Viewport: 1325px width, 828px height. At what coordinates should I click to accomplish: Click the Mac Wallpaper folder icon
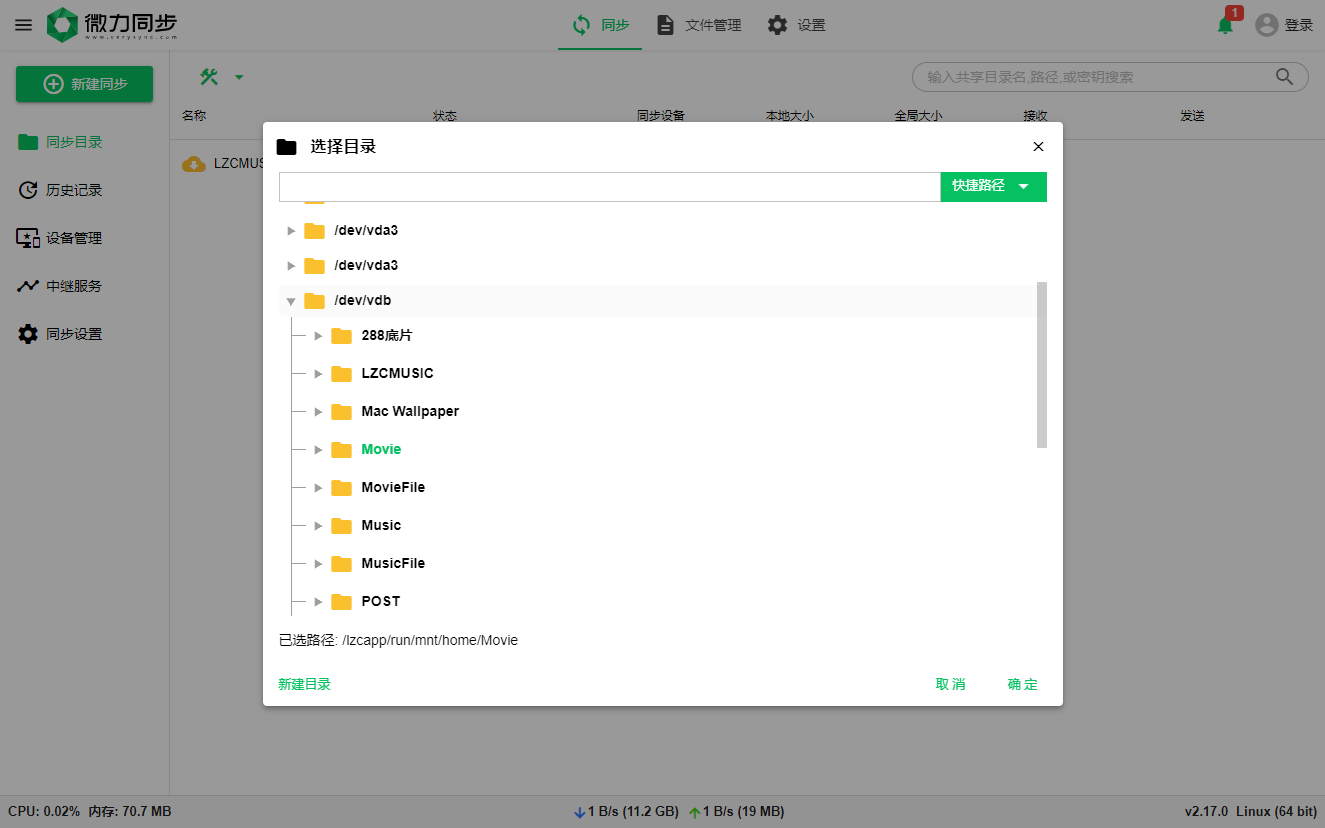point(342,411)
